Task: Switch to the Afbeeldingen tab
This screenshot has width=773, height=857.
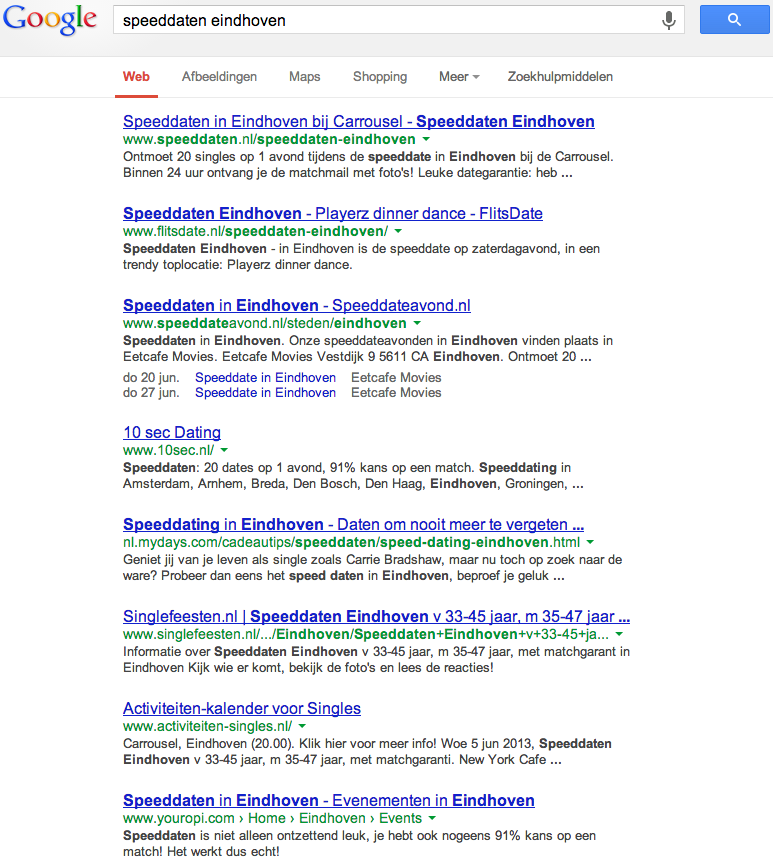Action: [x=219, y=77]
